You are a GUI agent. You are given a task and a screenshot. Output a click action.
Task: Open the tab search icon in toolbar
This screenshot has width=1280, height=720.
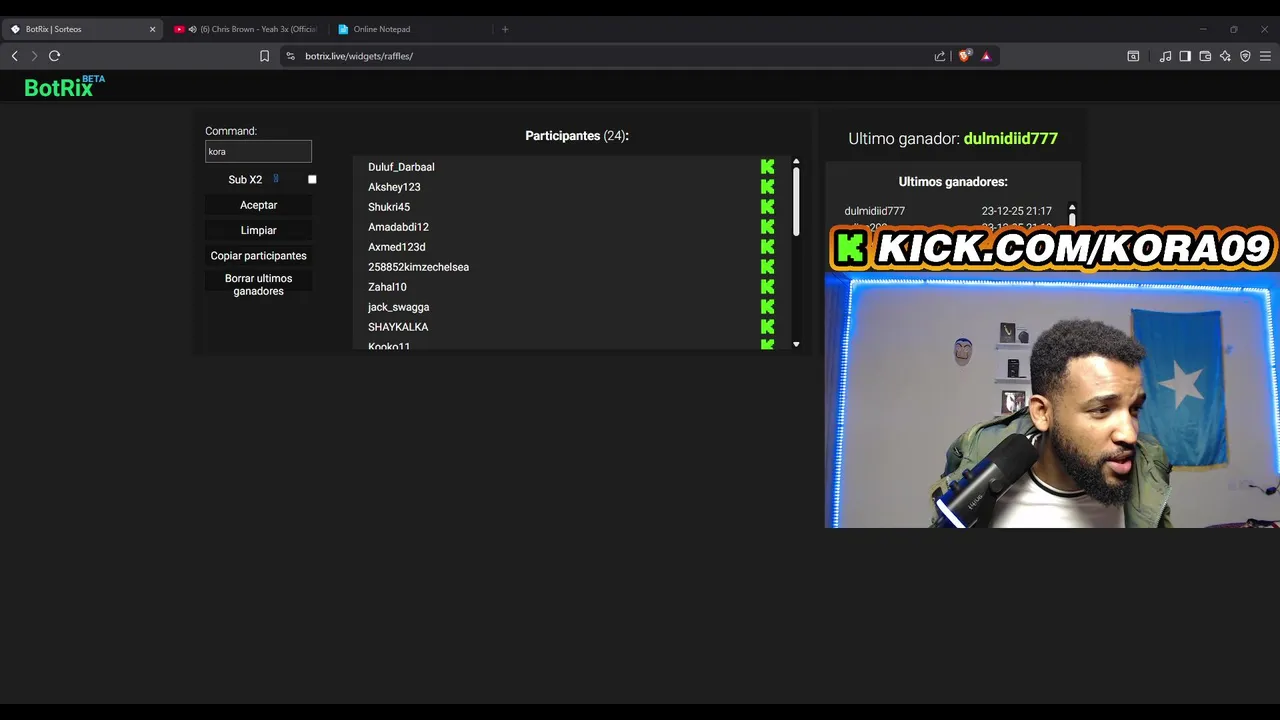pos(1133,56)
